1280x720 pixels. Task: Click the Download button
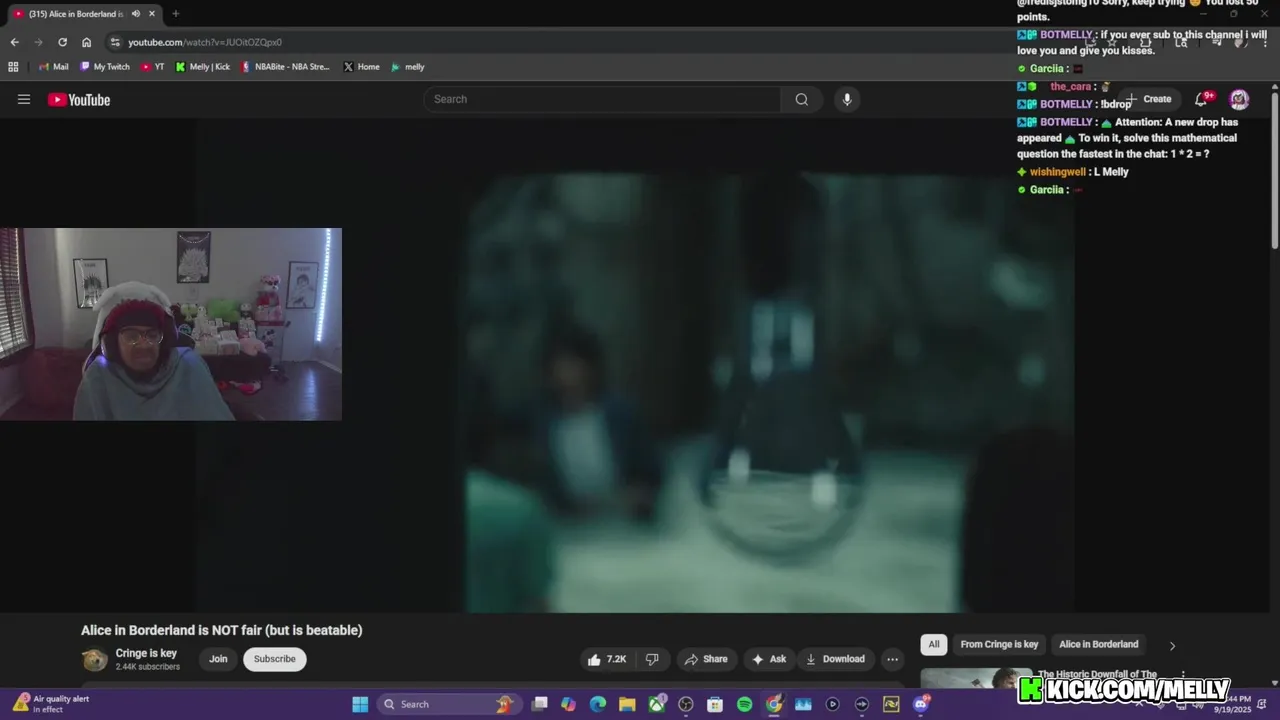pos(835,659)
